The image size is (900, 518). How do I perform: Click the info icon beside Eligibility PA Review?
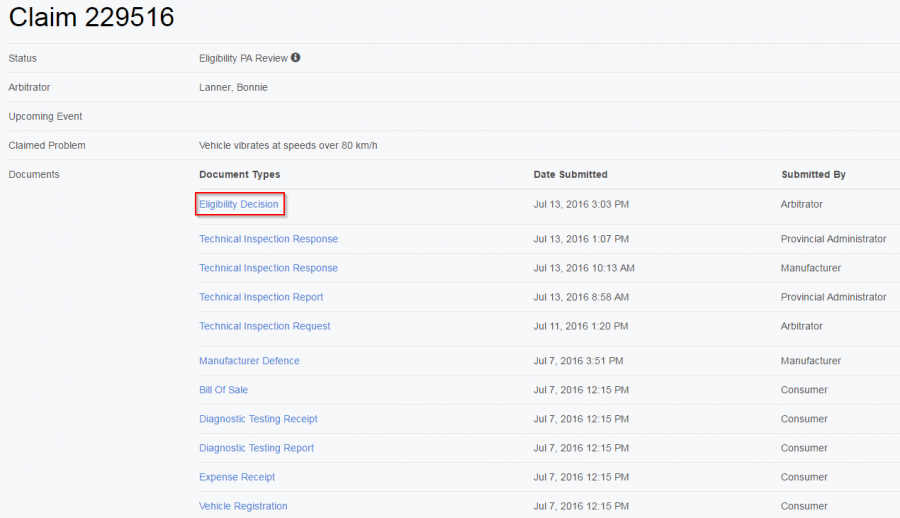pyautogui.click(x=296, y=58)
